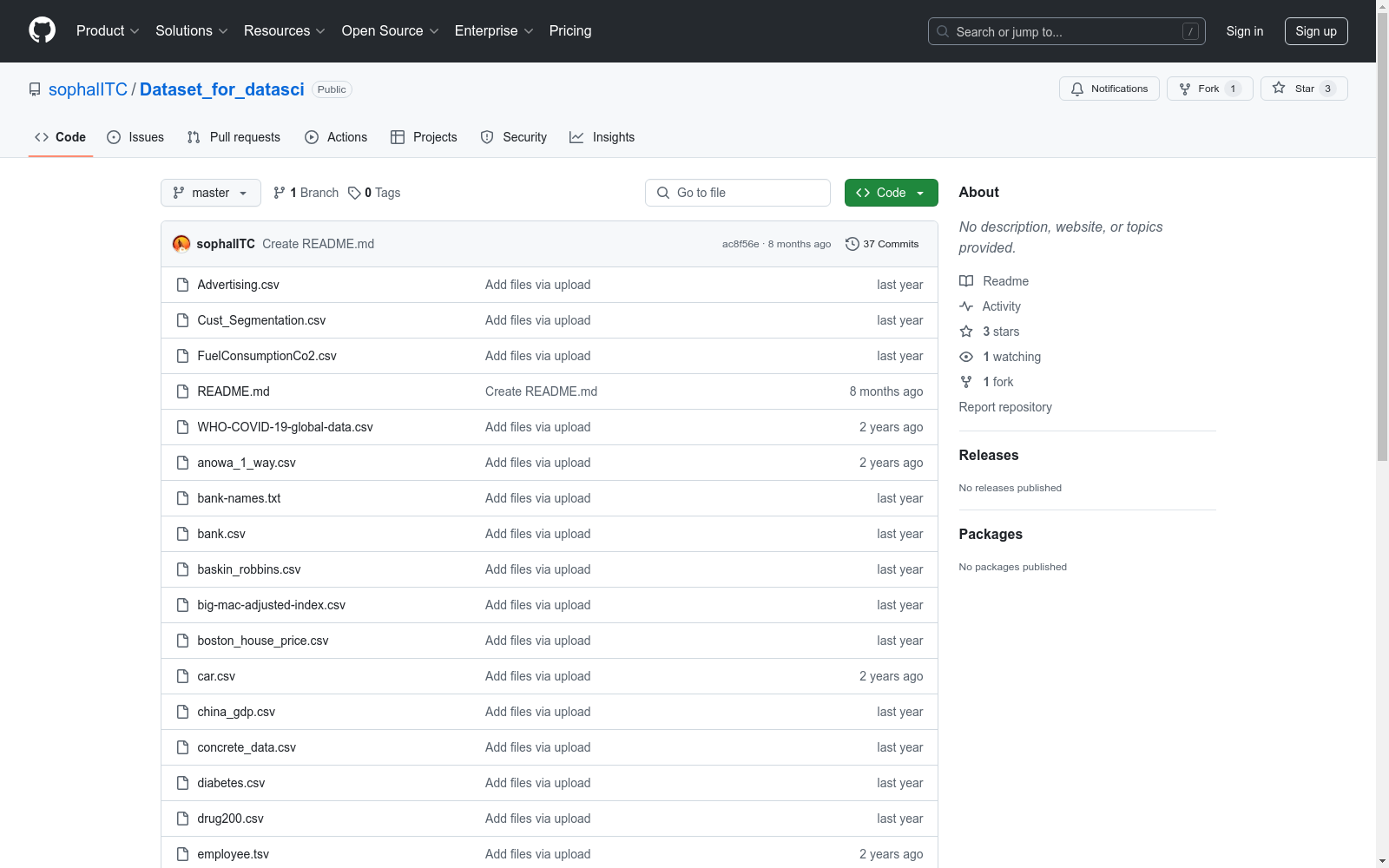Open baskin_robbins.csv
1389x868 pixels.
pyautogui.click(x=249, y=569)
